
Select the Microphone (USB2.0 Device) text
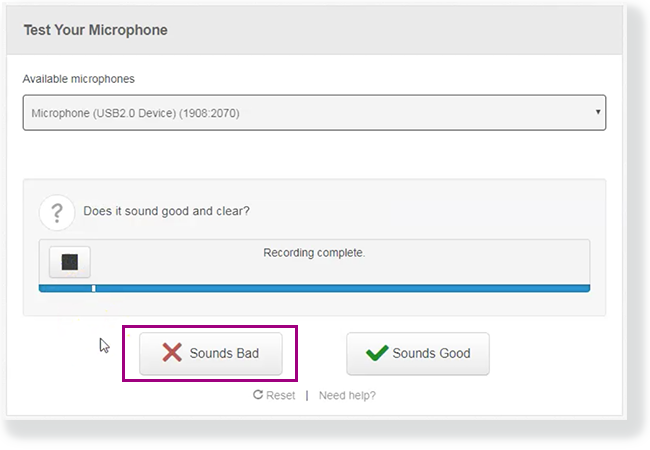[x=135, y=113]
